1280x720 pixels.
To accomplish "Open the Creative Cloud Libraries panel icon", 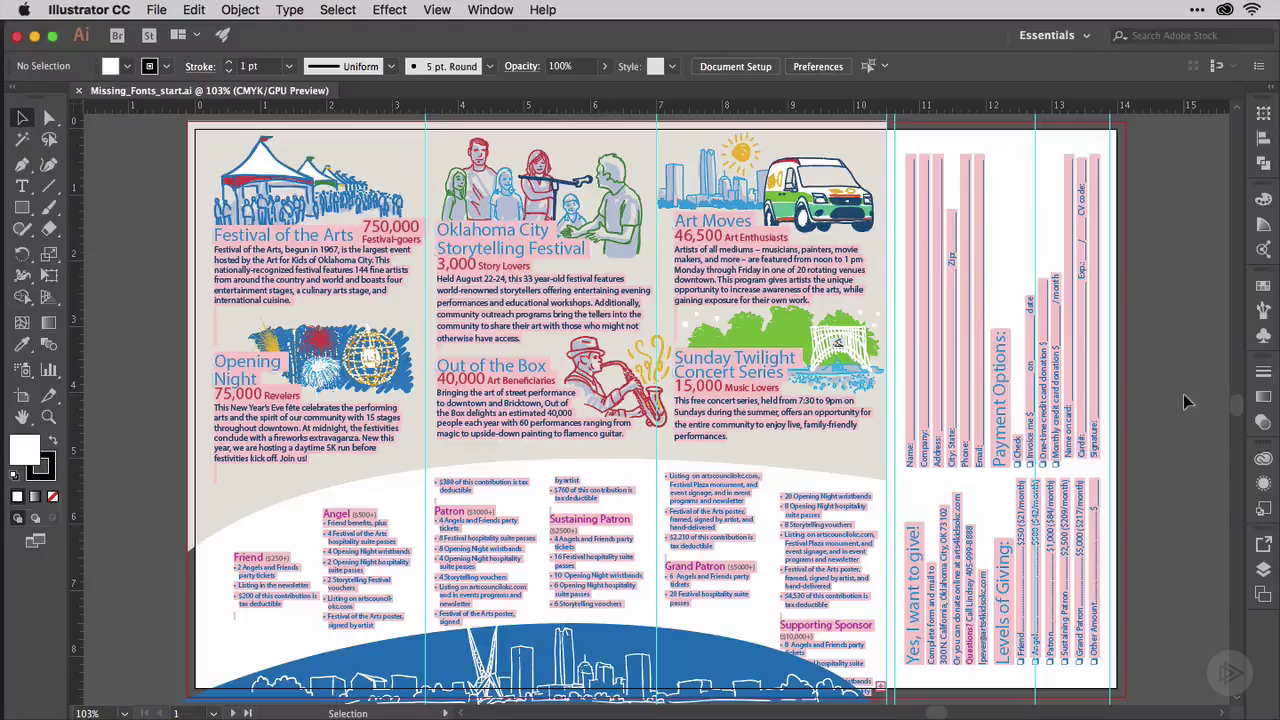I will tap(1263, 459).
